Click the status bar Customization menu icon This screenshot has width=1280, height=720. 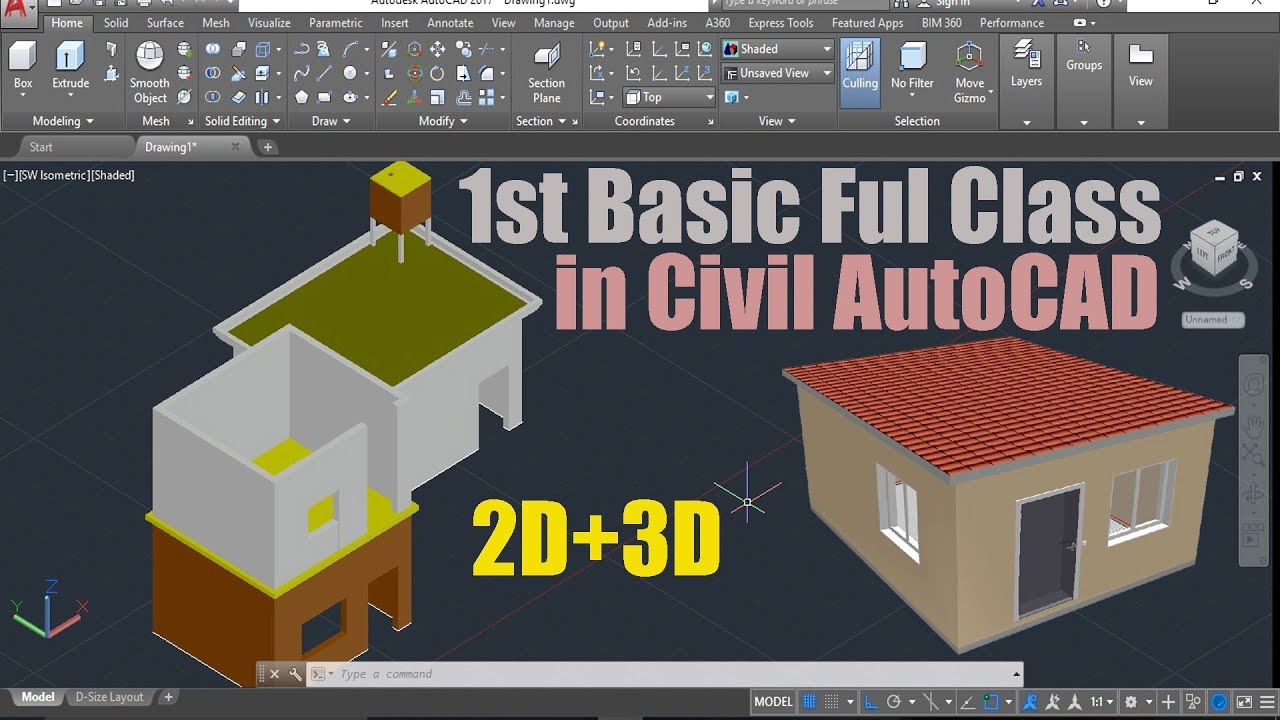coord(1267,702)
